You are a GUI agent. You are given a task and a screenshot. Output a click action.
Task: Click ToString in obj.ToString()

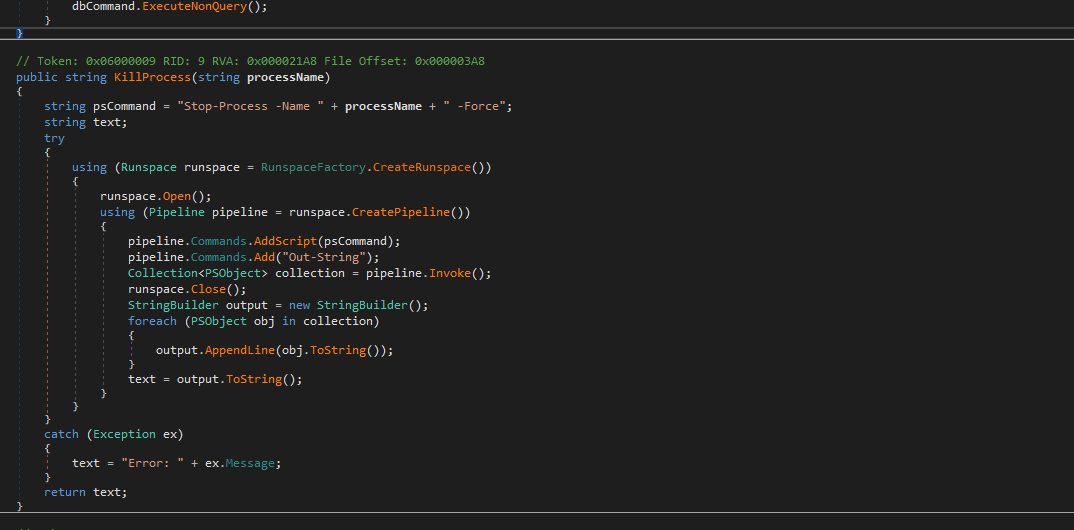pyautogui.click(x=338, y=350)
